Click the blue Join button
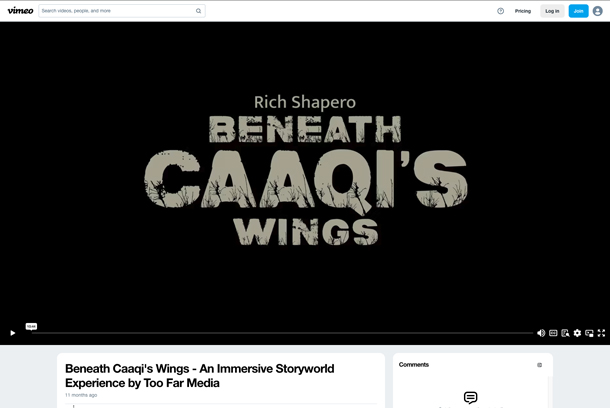The height and width of the screenshot is (408, 610). [578, 11]
